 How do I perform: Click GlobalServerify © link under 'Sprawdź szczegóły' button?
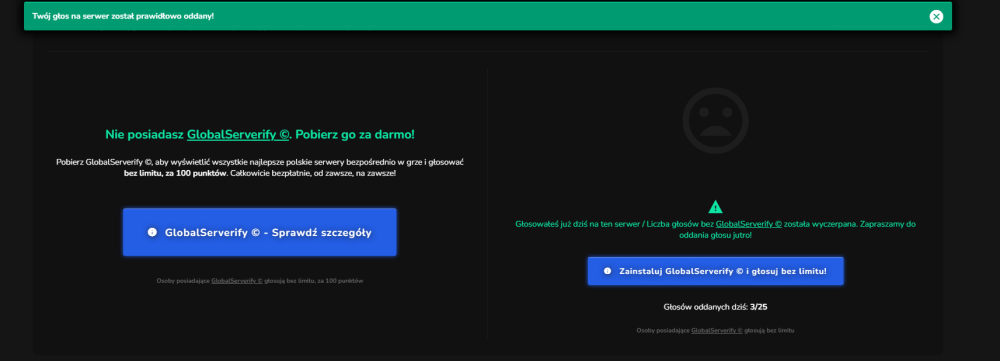[237, 281]
